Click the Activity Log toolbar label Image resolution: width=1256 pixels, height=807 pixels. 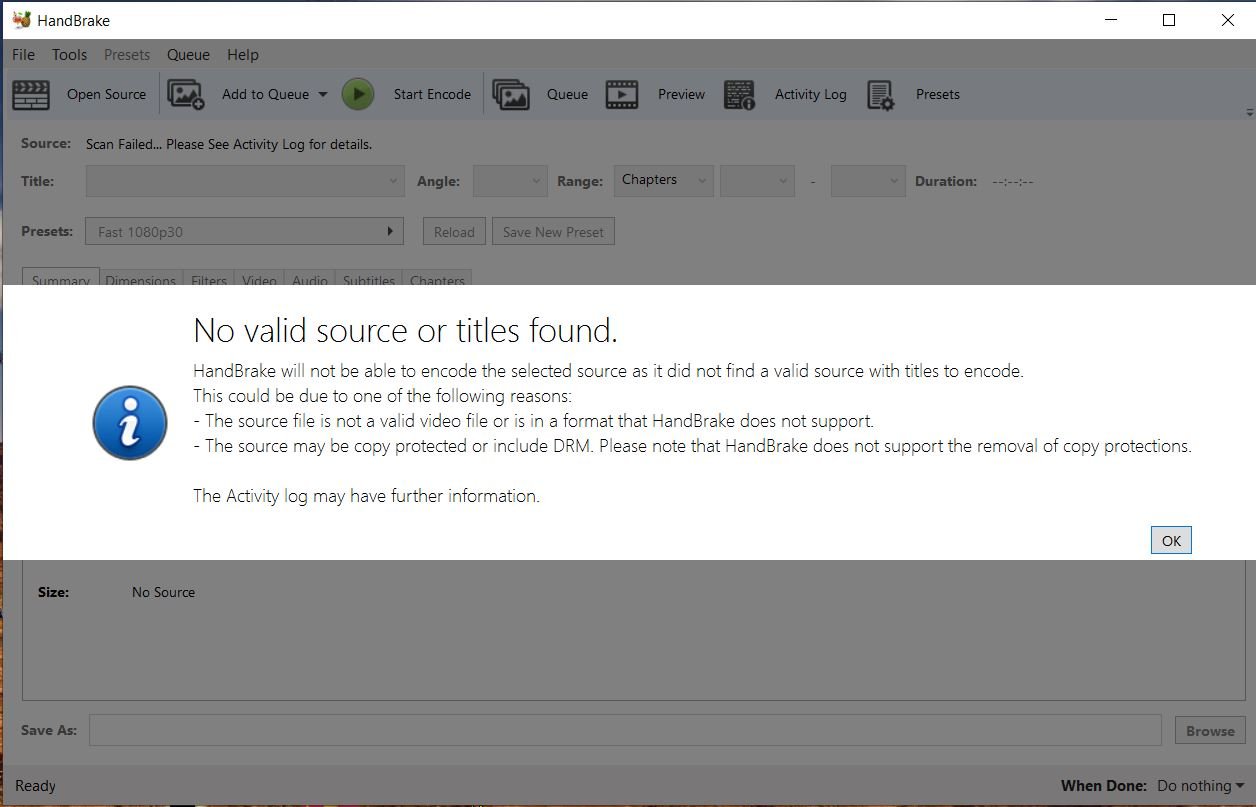(x=811, y=94)
